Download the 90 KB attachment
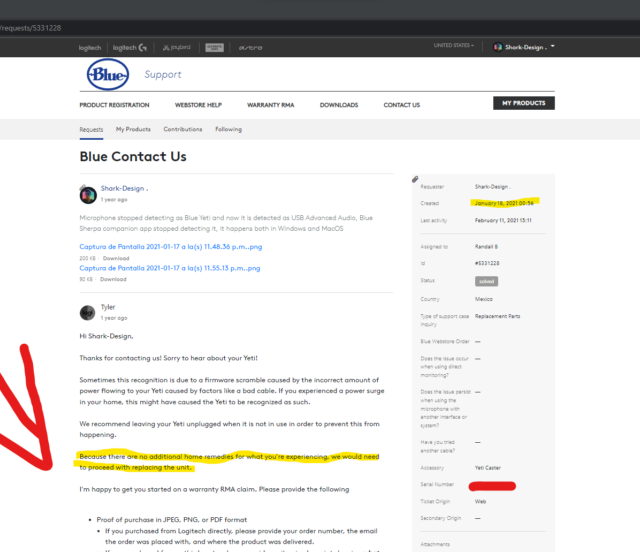 pyautogui.click(x=113, y=279)
